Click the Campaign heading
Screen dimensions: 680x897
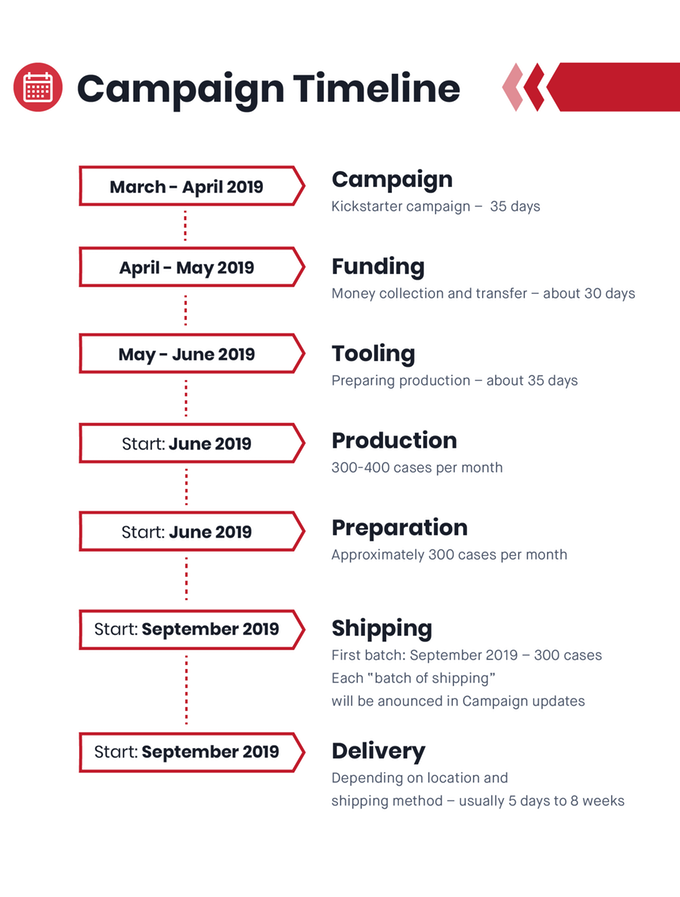coord(392,180)
